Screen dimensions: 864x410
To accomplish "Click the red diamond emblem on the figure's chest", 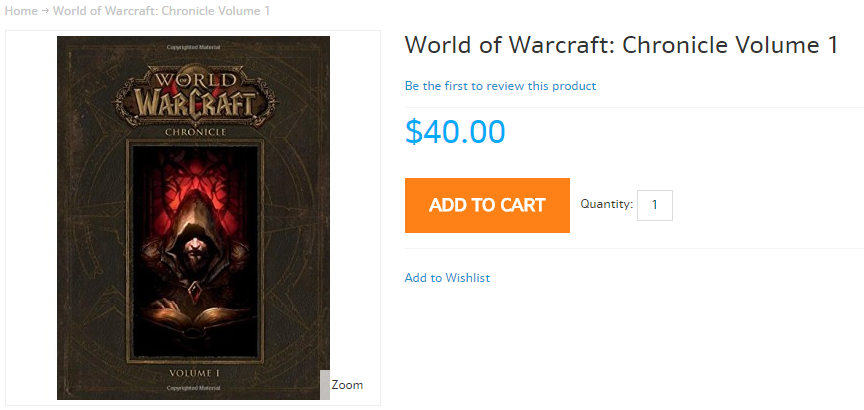I will 194,292.
